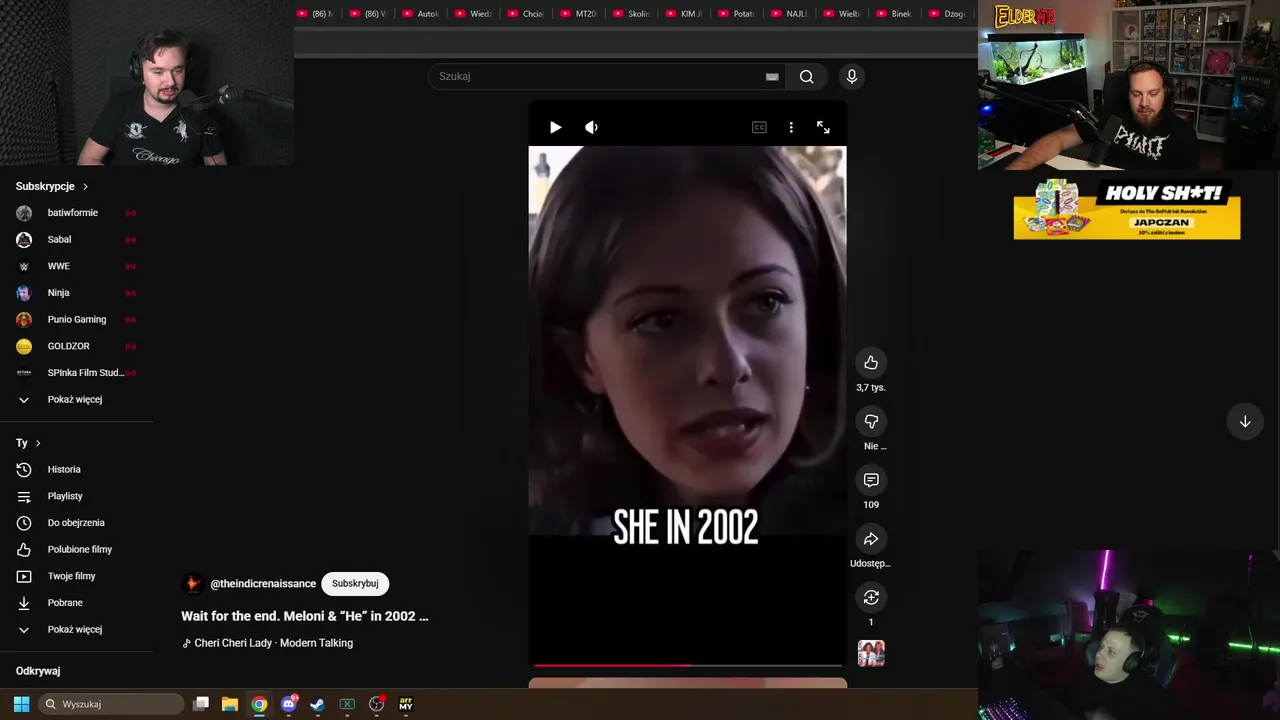1280x720 pixels.
Task: Open the Windows Start menu
Action: pyautogui.click(x=21, y=704)
